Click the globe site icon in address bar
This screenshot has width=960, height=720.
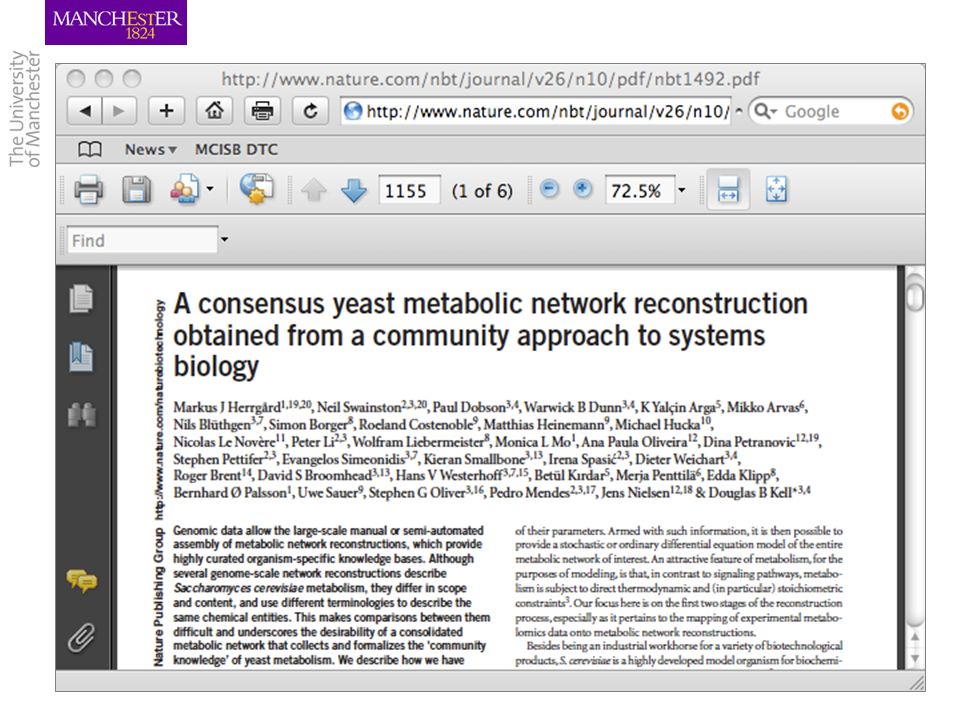353,111
